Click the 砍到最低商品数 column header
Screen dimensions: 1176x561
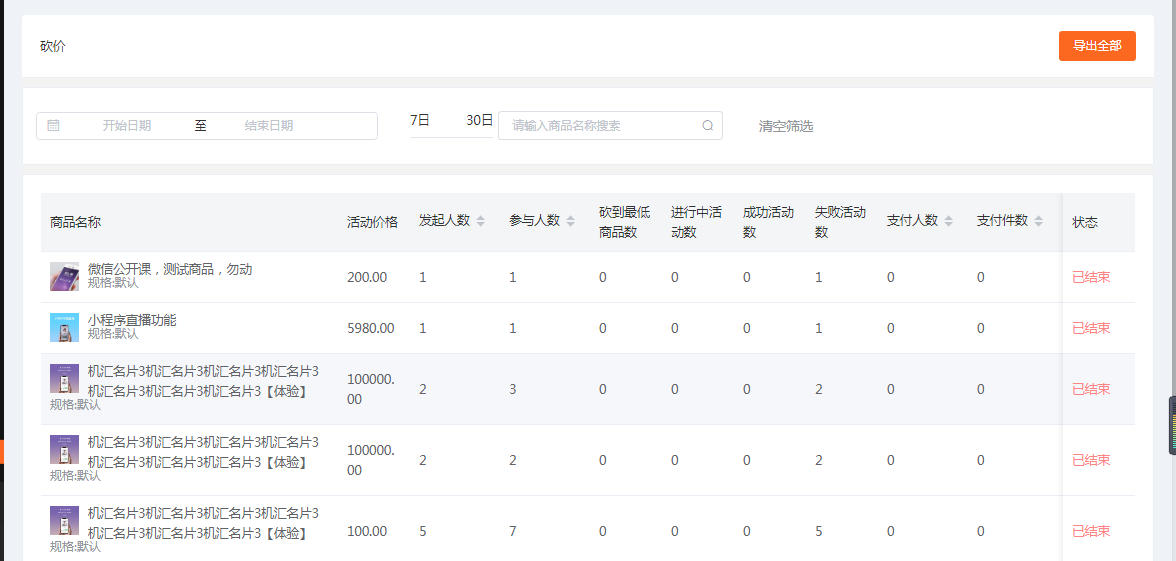625,222
